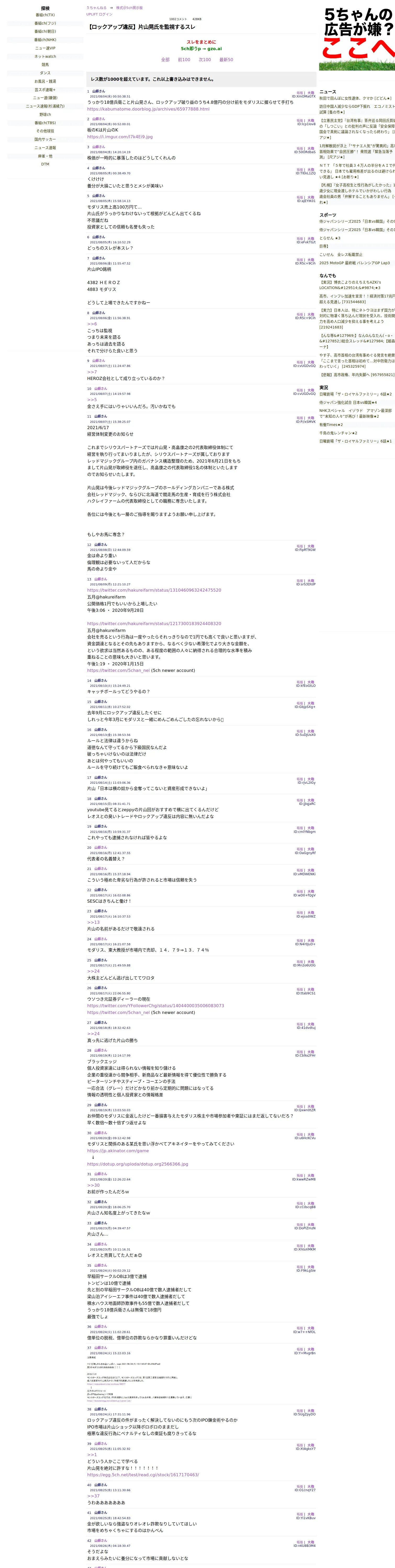Click 垢版 on post ID:ajEYIK01
This screenshot has height=1568, width=395.
click(x=300, y=197)
